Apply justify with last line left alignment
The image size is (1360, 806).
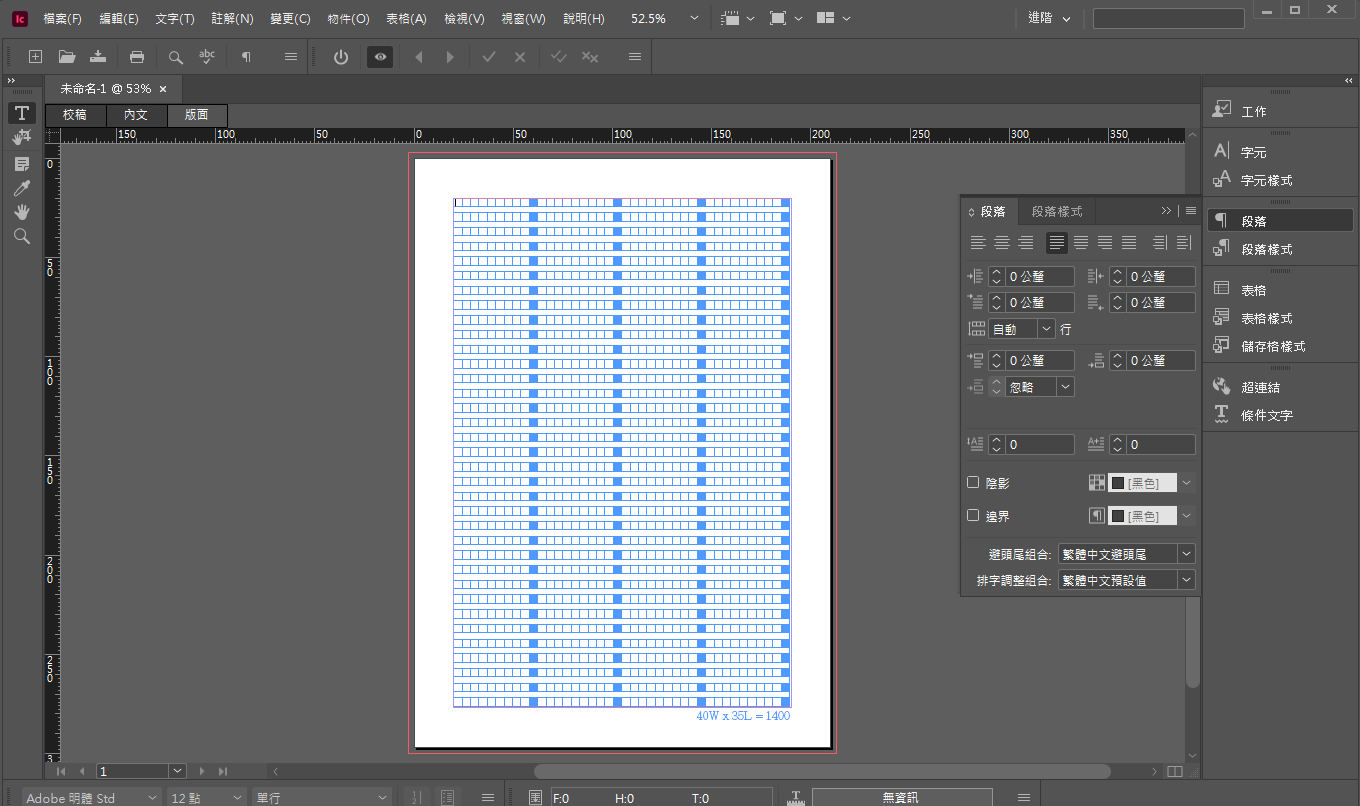point(1057,242)
